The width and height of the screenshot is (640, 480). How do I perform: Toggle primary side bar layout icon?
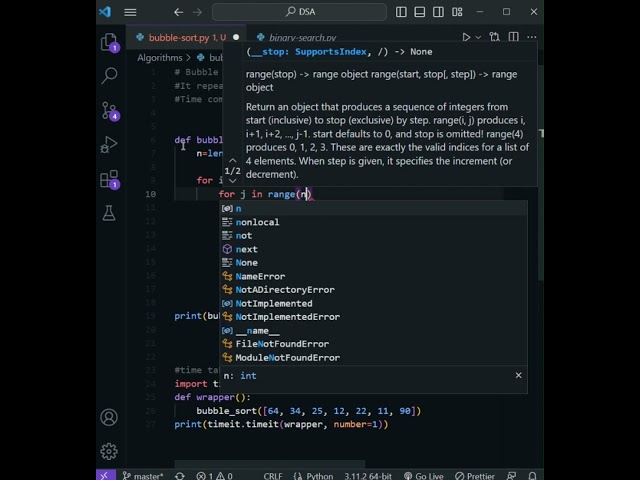[x=401, y=12]
